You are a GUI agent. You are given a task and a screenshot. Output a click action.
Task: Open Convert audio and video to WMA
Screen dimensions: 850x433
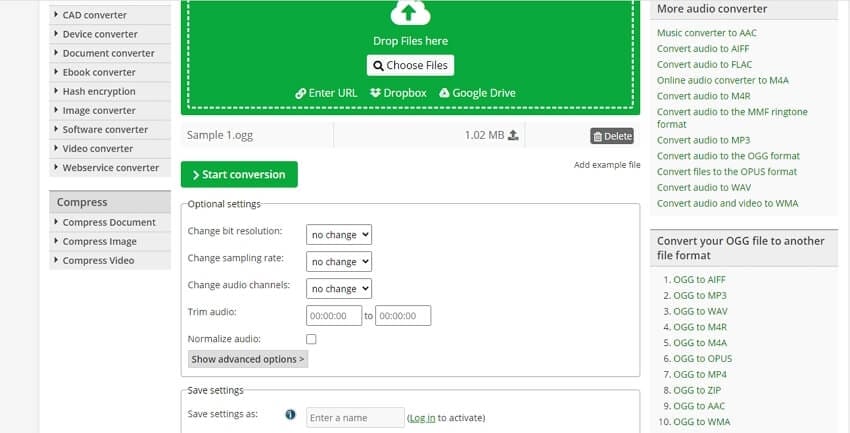pyautogui.click(x=727, y=204)
